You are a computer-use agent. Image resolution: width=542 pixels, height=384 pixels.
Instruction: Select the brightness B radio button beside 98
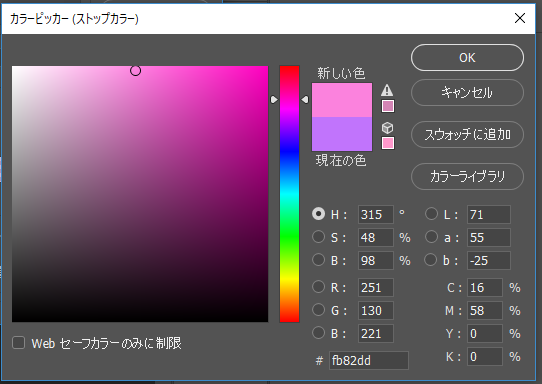318,260
